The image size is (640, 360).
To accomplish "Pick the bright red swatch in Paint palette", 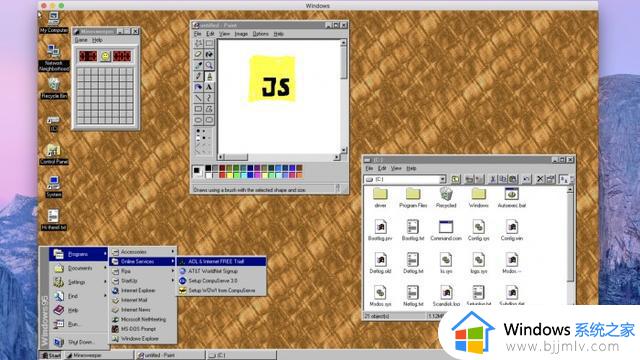I will [222, 175].
